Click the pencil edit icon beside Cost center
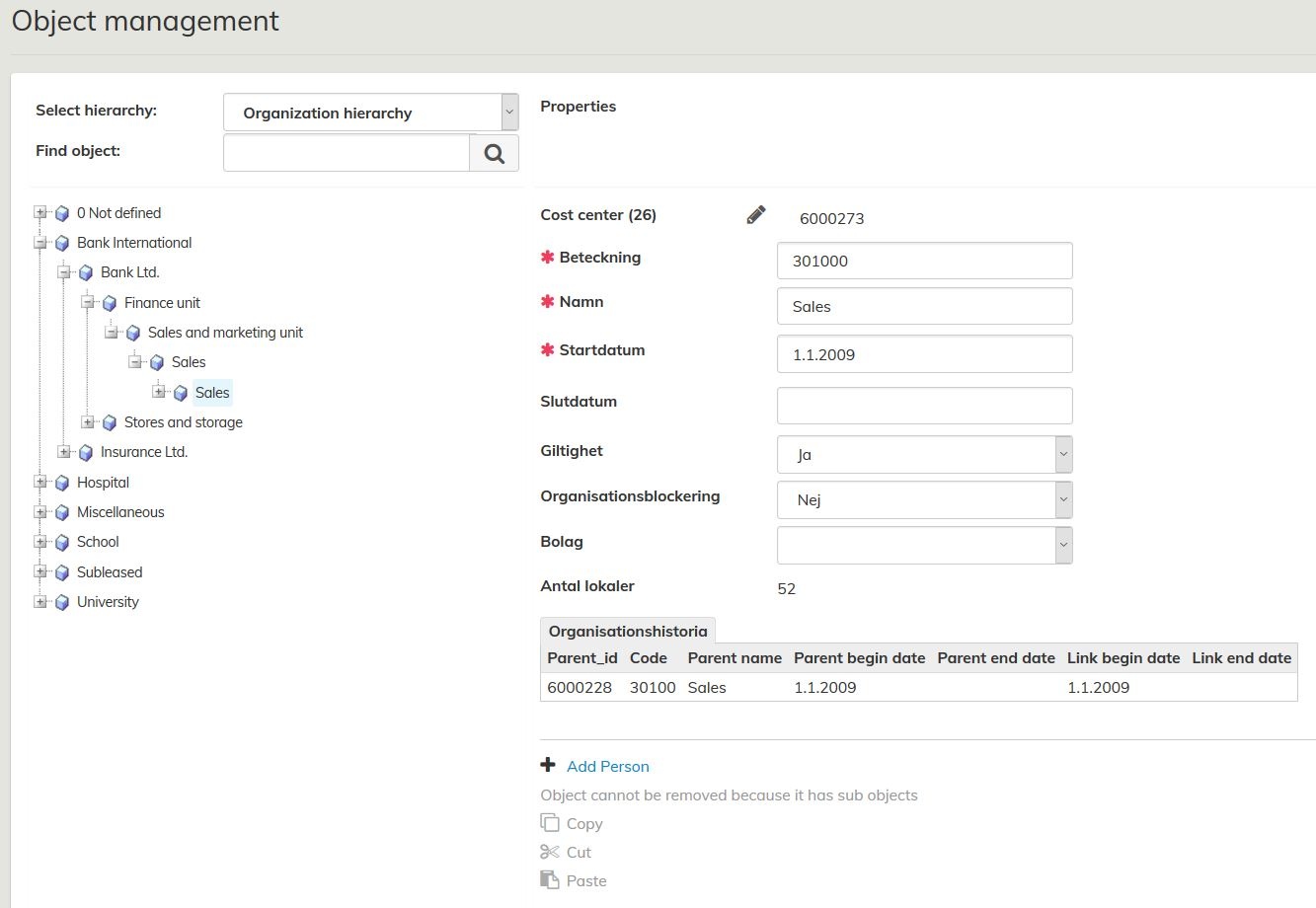The width and height of the screenshot is (1316, 908). [756, 215]
